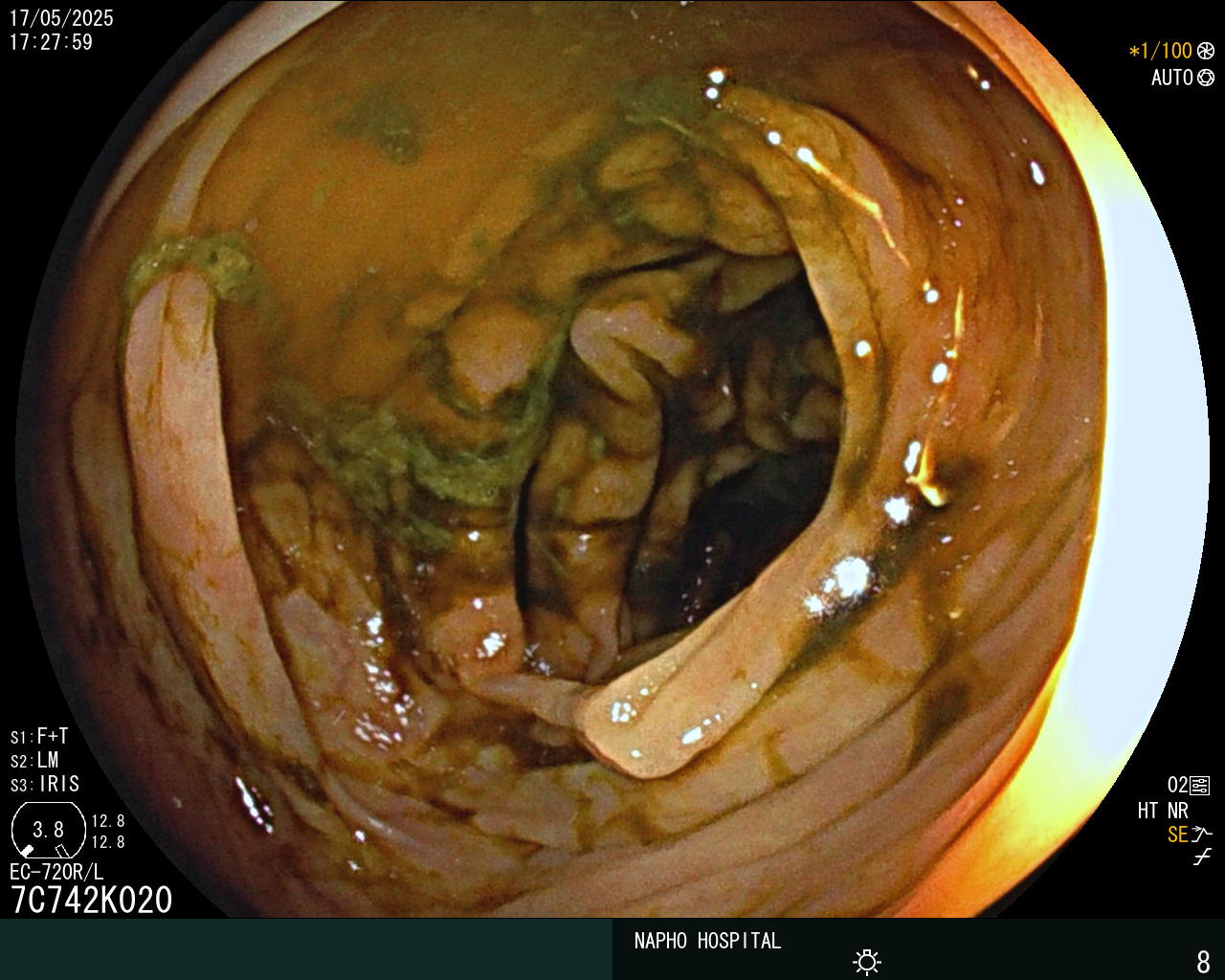Click the shutter speed fan icon beside 1/100
1225x980 pixels.
tap(1206, 51)
